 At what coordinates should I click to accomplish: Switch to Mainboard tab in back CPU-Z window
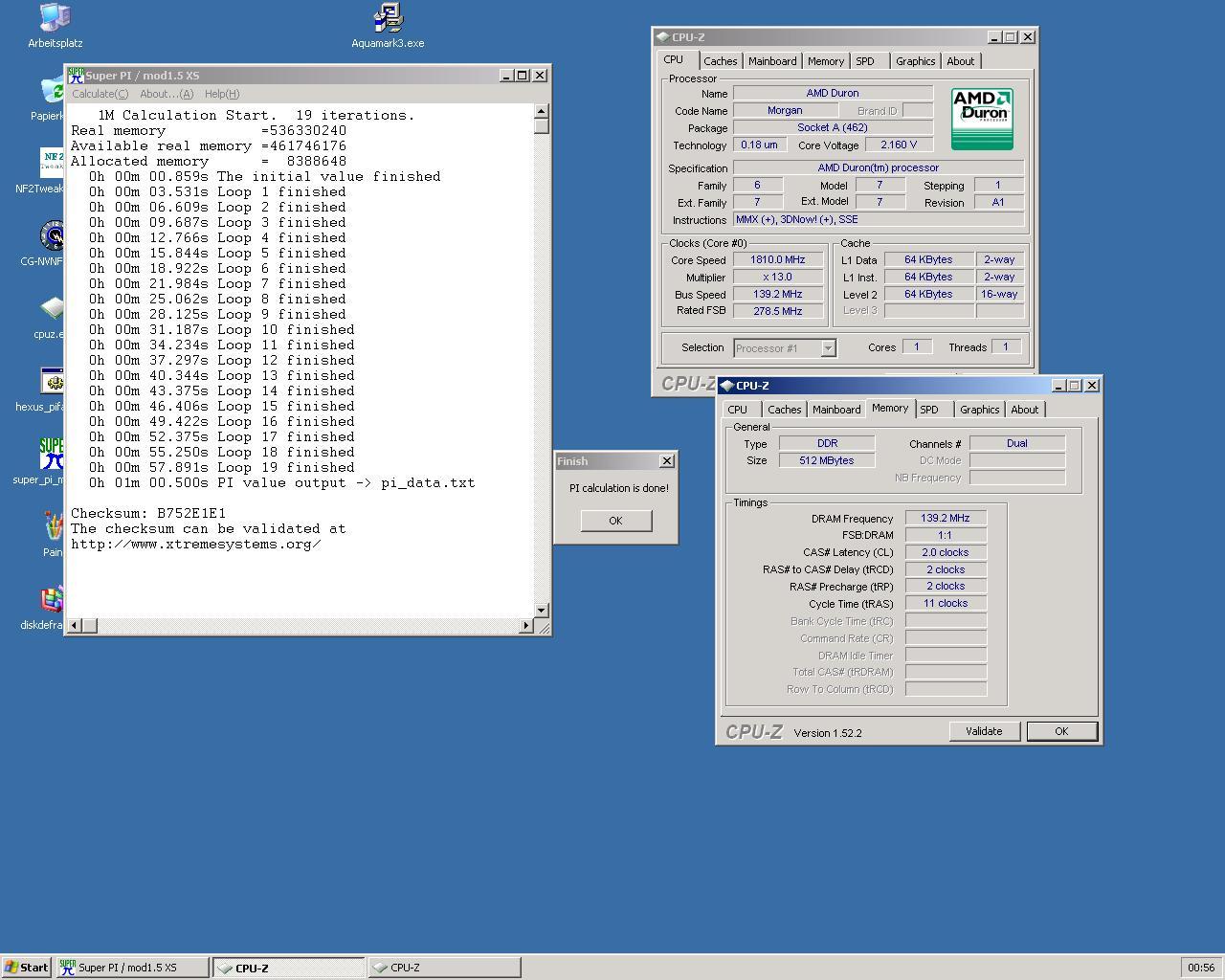pyautogui.click(x=772, y=61)
